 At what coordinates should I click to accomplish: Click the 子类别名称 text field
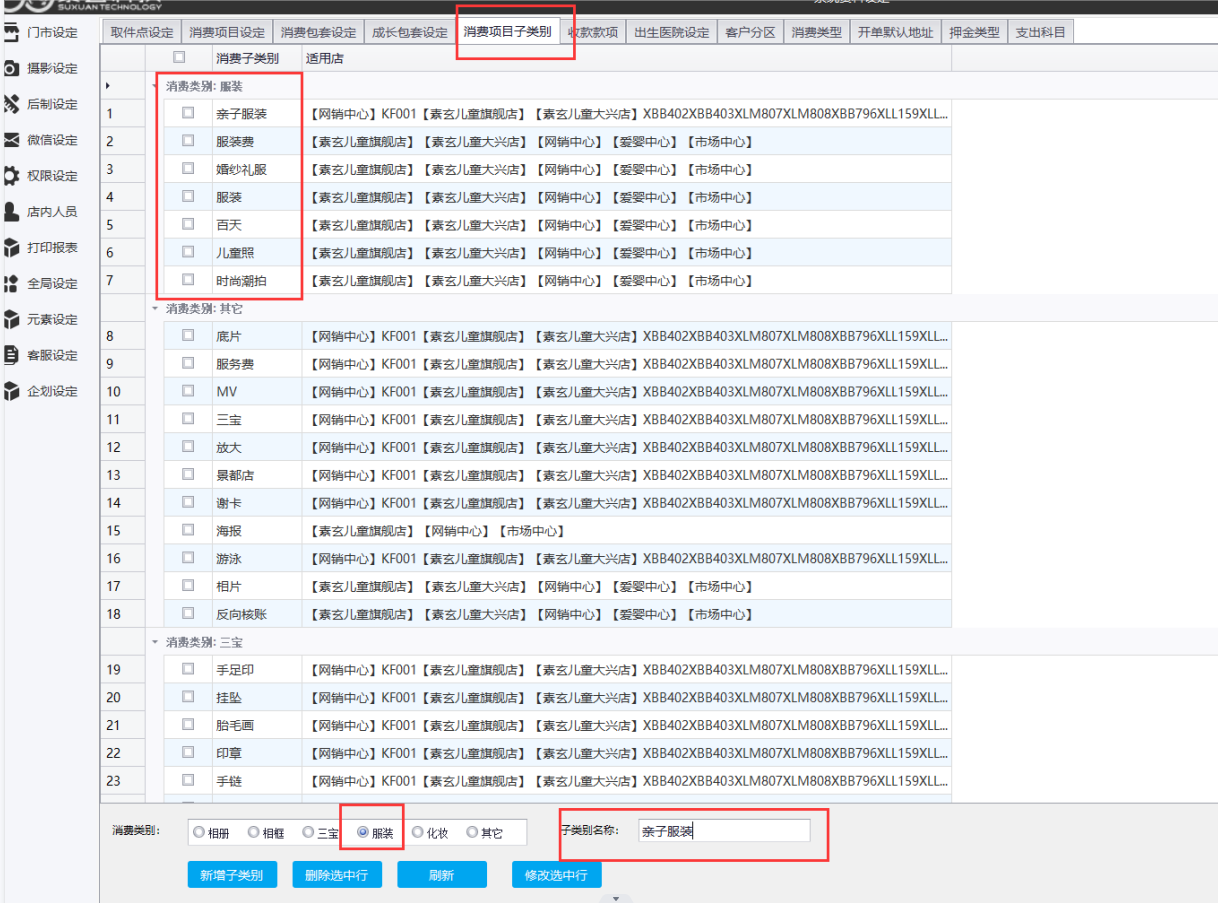coord(723,831)
